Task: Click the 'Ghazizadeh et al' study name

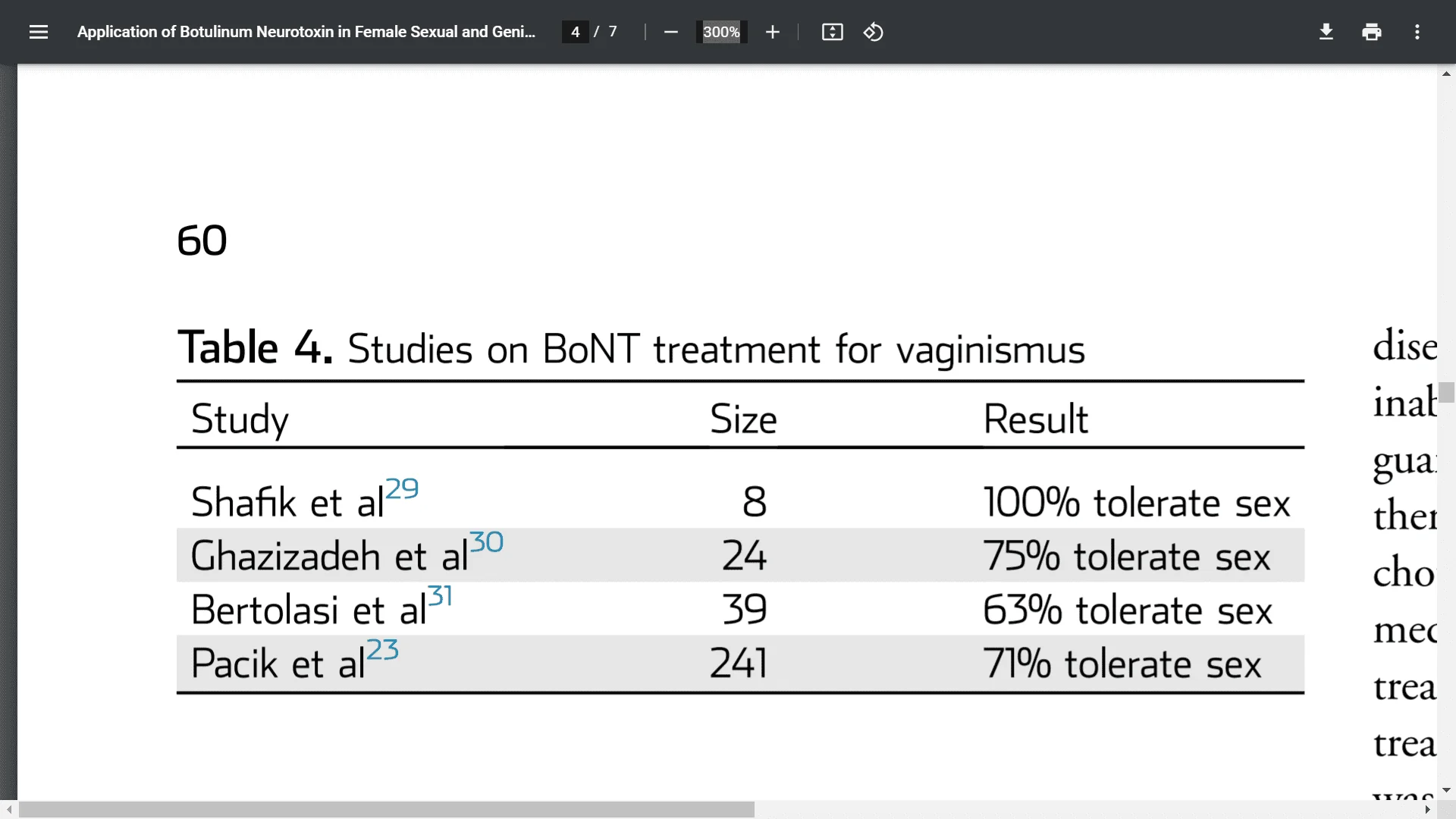Action: click(x=329, y=556)
